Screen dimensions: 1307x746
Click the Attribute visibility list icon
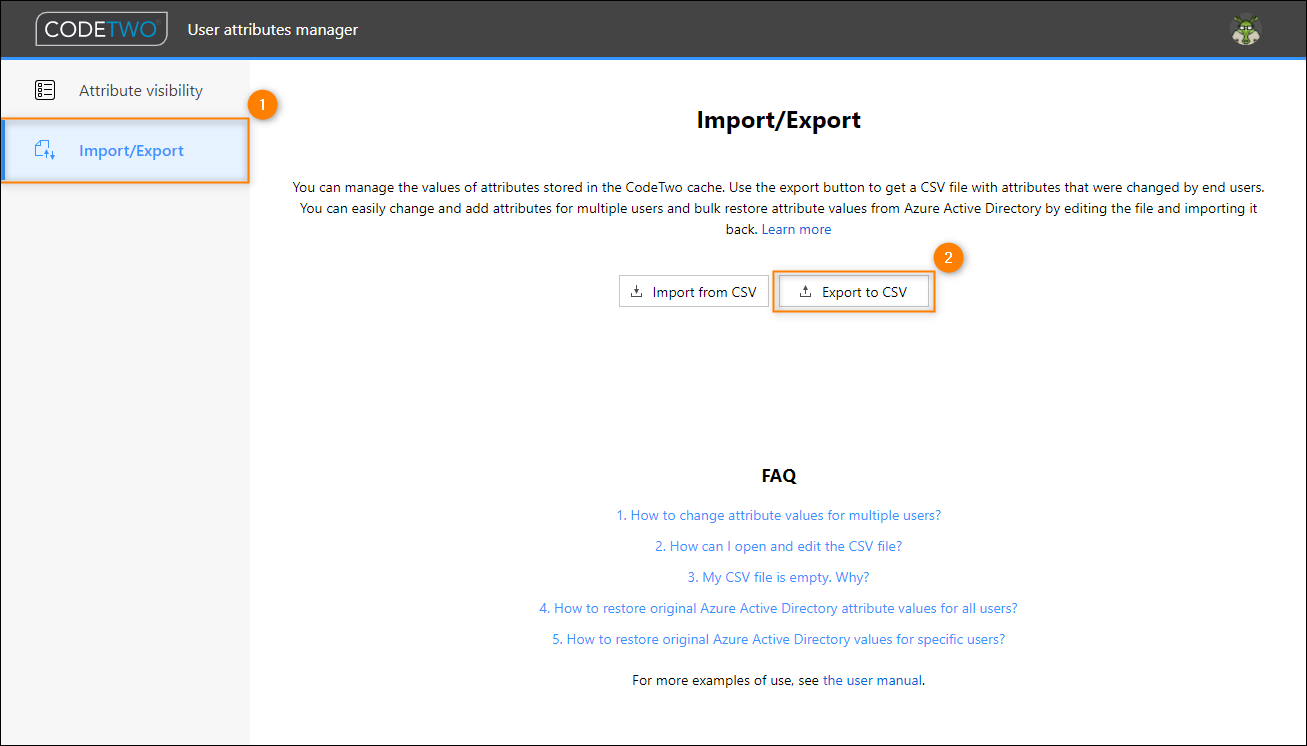[45, 90]
